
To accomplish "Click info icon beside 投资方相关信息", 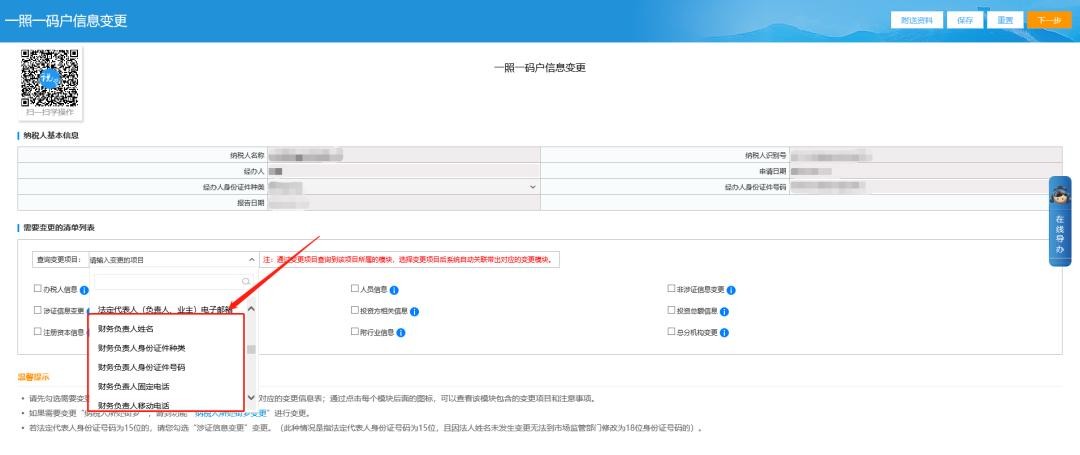I will click(414, 311).
